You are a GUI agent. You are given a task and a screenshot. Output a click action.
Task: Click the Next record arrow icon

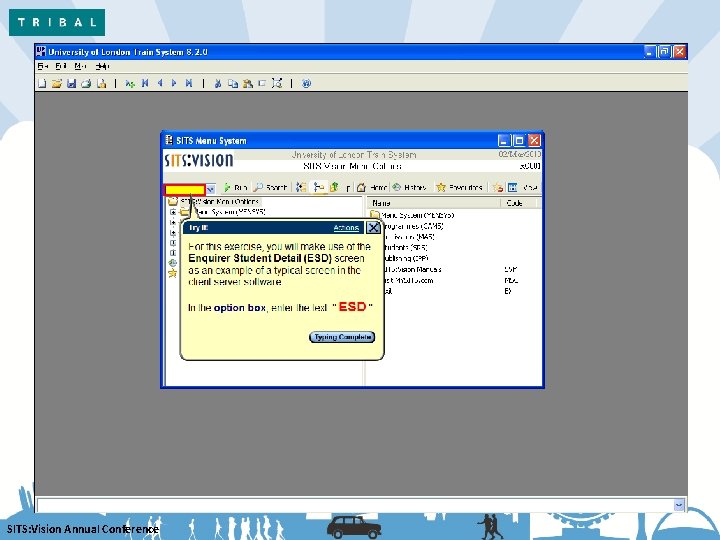click(174, 83)
